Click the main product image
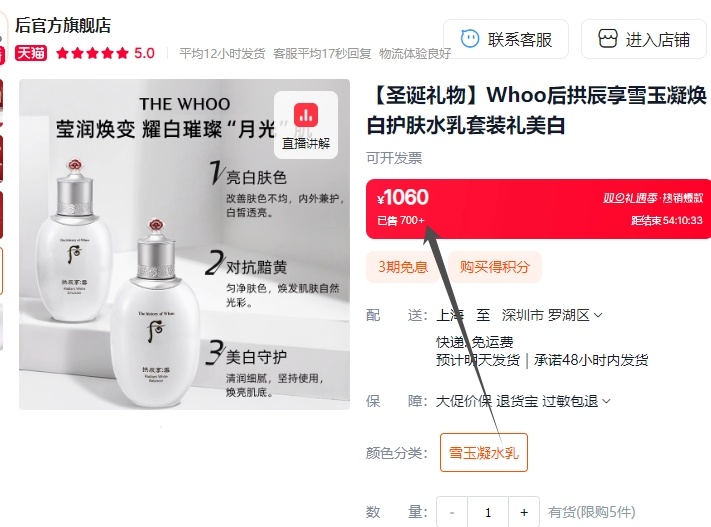The width and height of the screenshot is (711, 527). [x=185, y=244]
